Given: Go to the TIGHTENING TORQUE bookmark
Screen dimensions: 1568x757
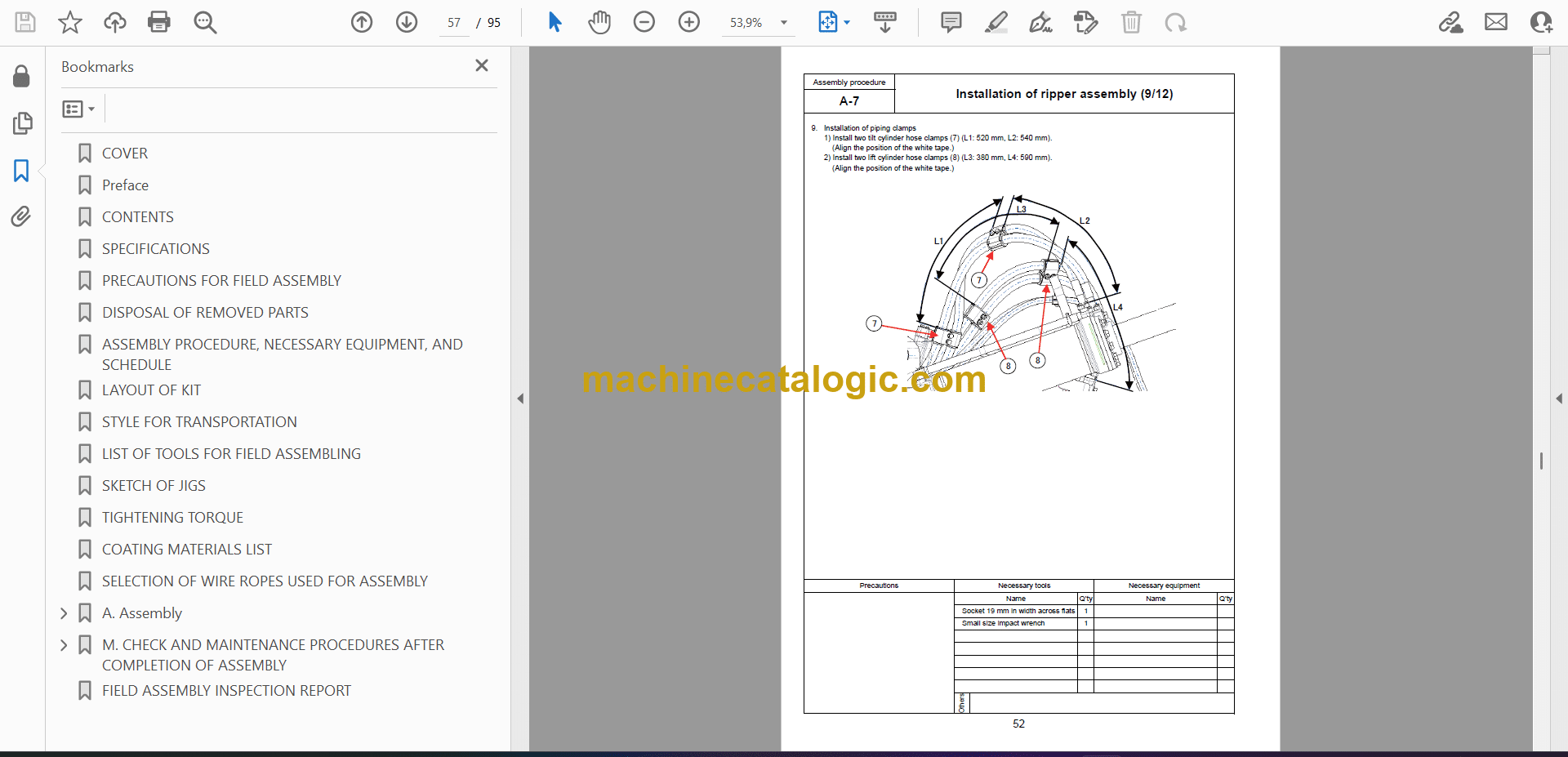Looking at the screenshot, I should coord(172,518).
